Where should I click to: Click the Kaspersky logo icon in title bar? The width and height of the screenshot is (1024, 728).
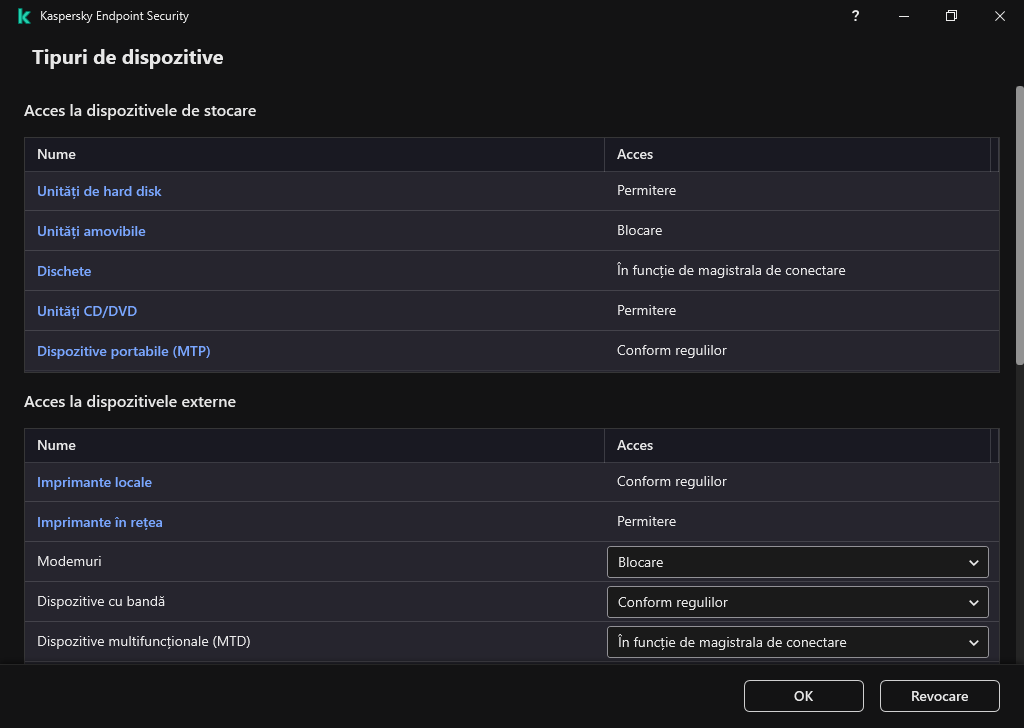point(24,16)
